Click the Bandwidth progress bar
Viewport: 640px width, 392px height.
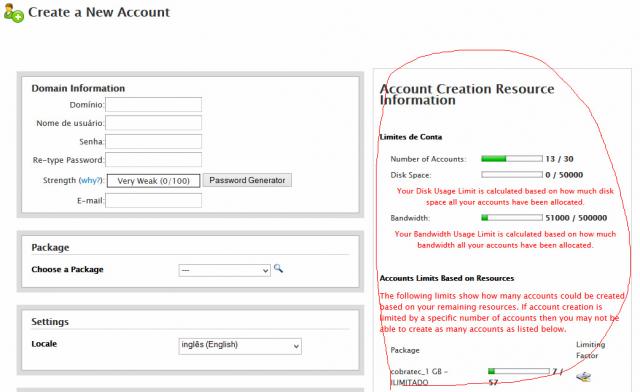(x=512, y=218)
